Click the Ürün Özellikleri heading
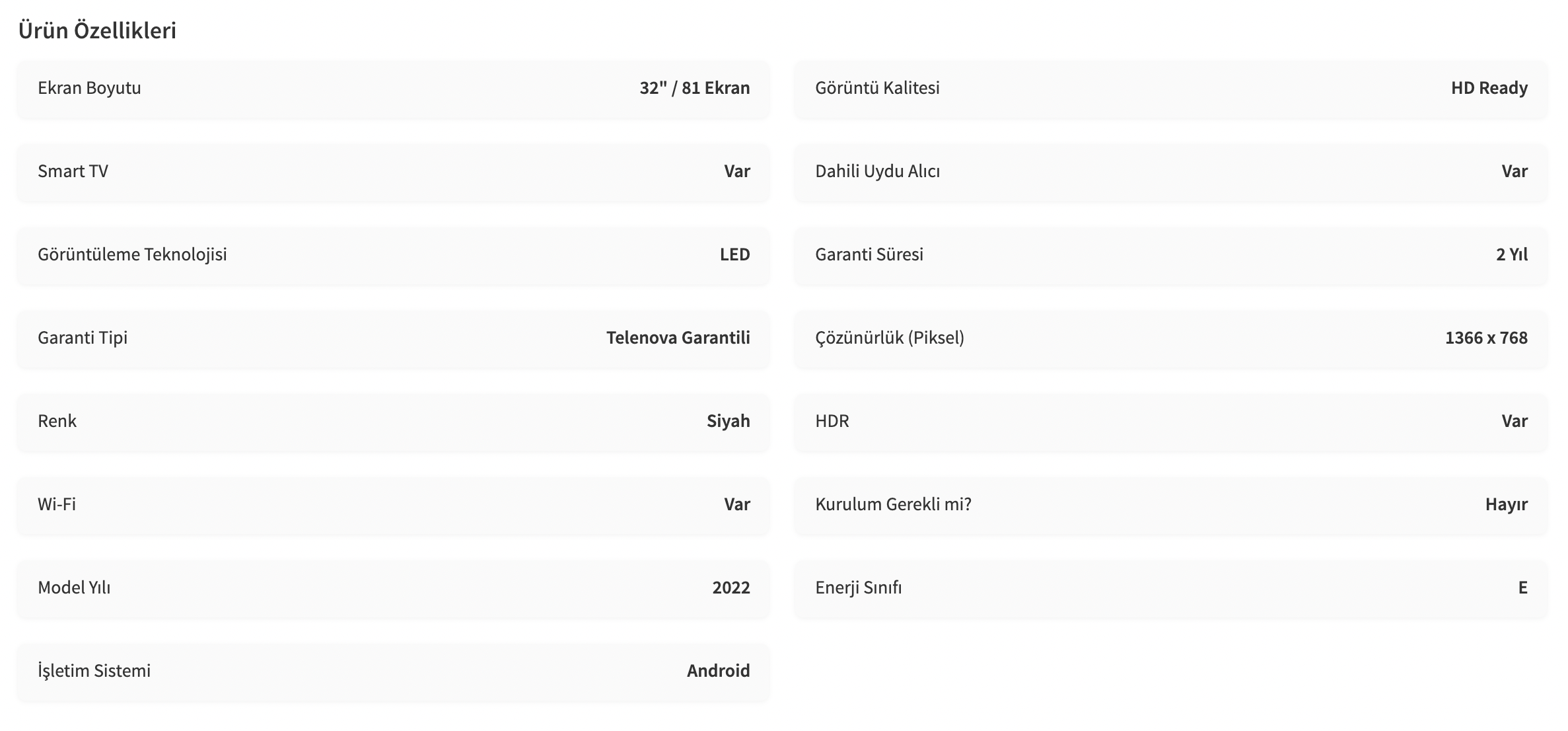The image size is (1568, 731). click(x=97, y=30)
